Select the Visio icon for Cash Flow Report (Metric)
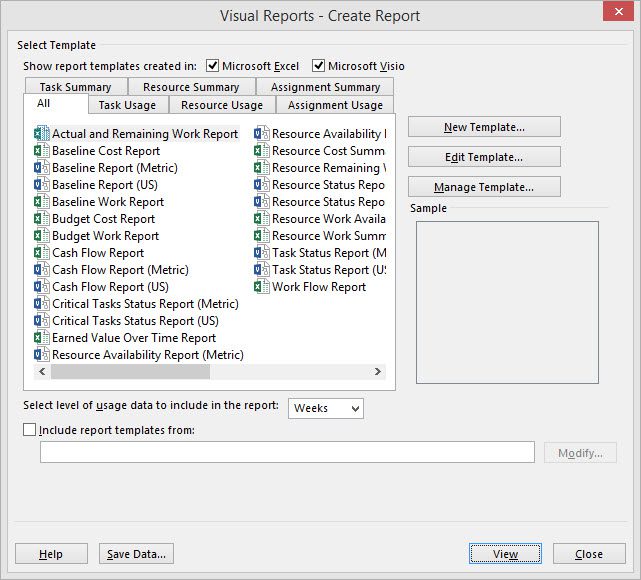 42,270
